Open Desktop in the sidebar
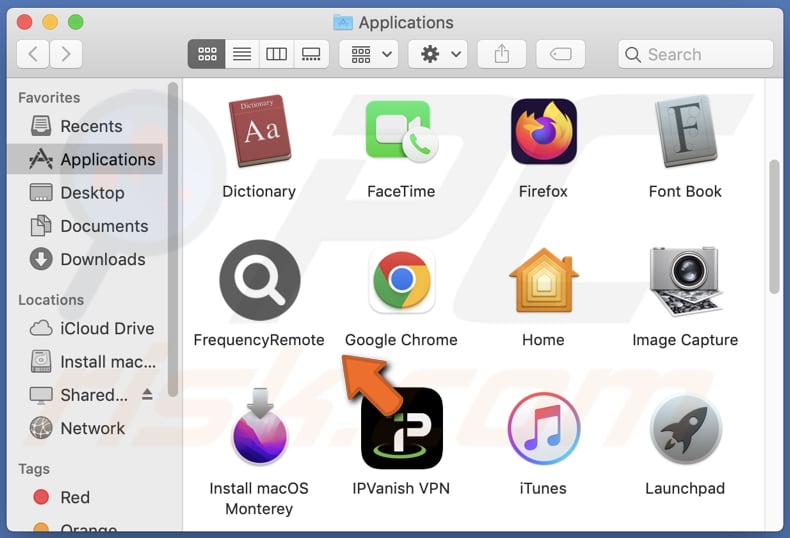This screenshot has height=538, width=790. [85, 192]
